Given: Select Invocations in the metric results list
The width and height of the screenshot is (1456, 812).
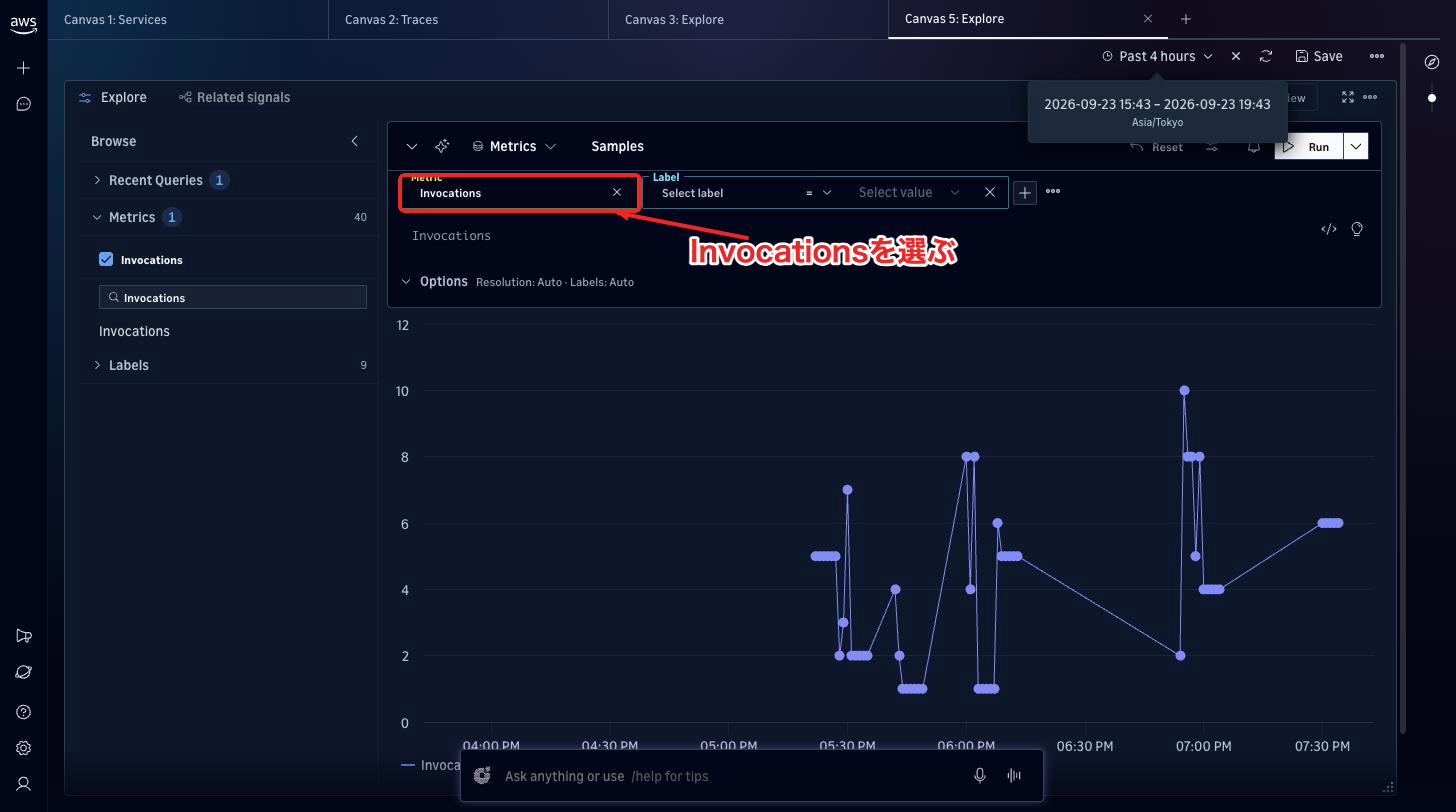Looking at the screenshot, I should click(134, 331).
